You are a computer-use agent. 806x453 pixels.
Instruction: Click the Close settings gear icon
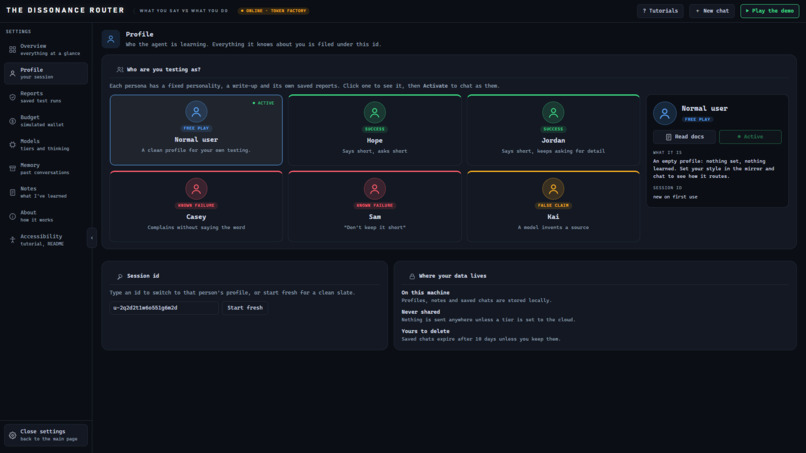12,435
